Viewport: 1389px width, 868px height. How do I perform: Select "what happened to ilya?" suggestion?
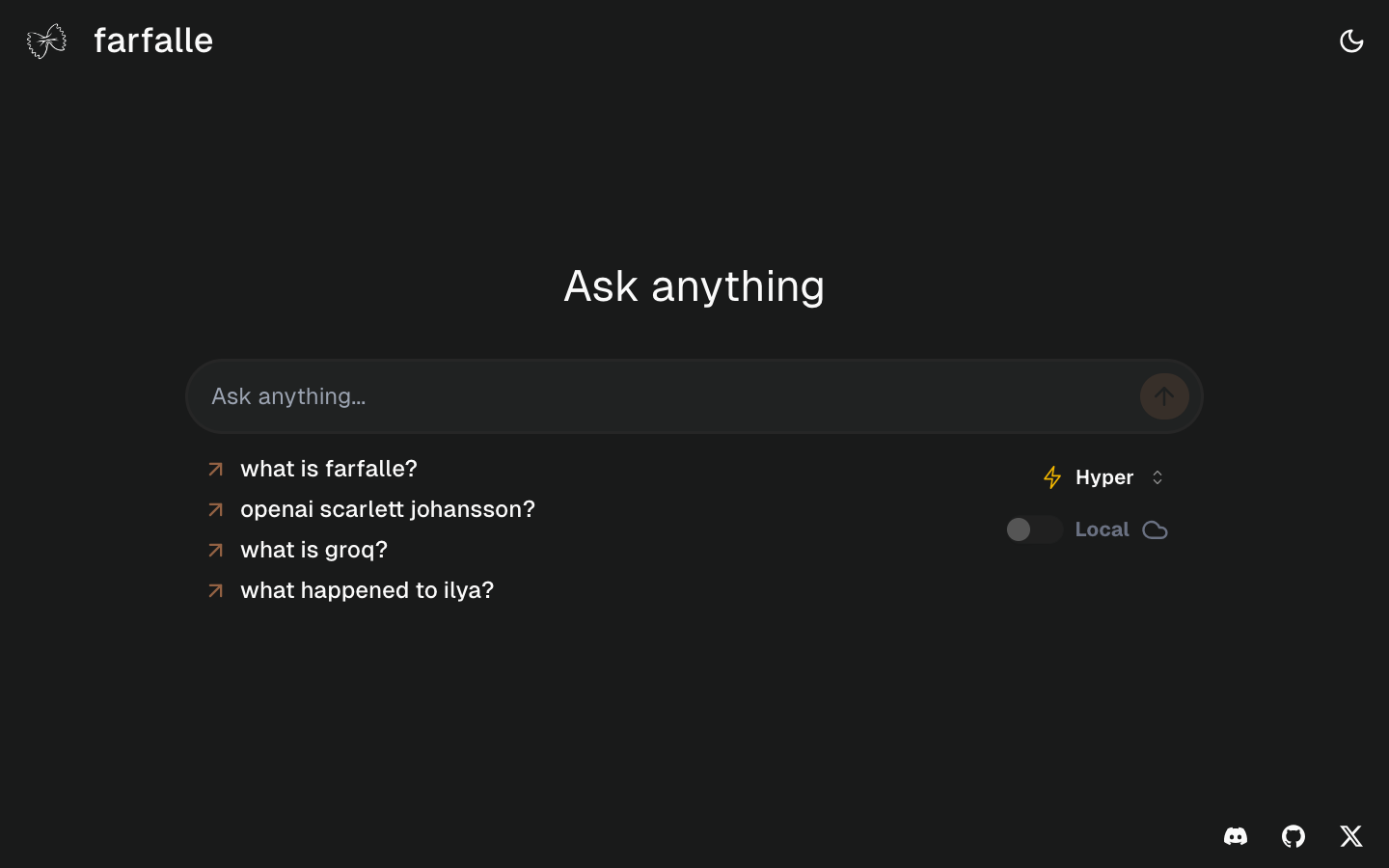(367, 590)
